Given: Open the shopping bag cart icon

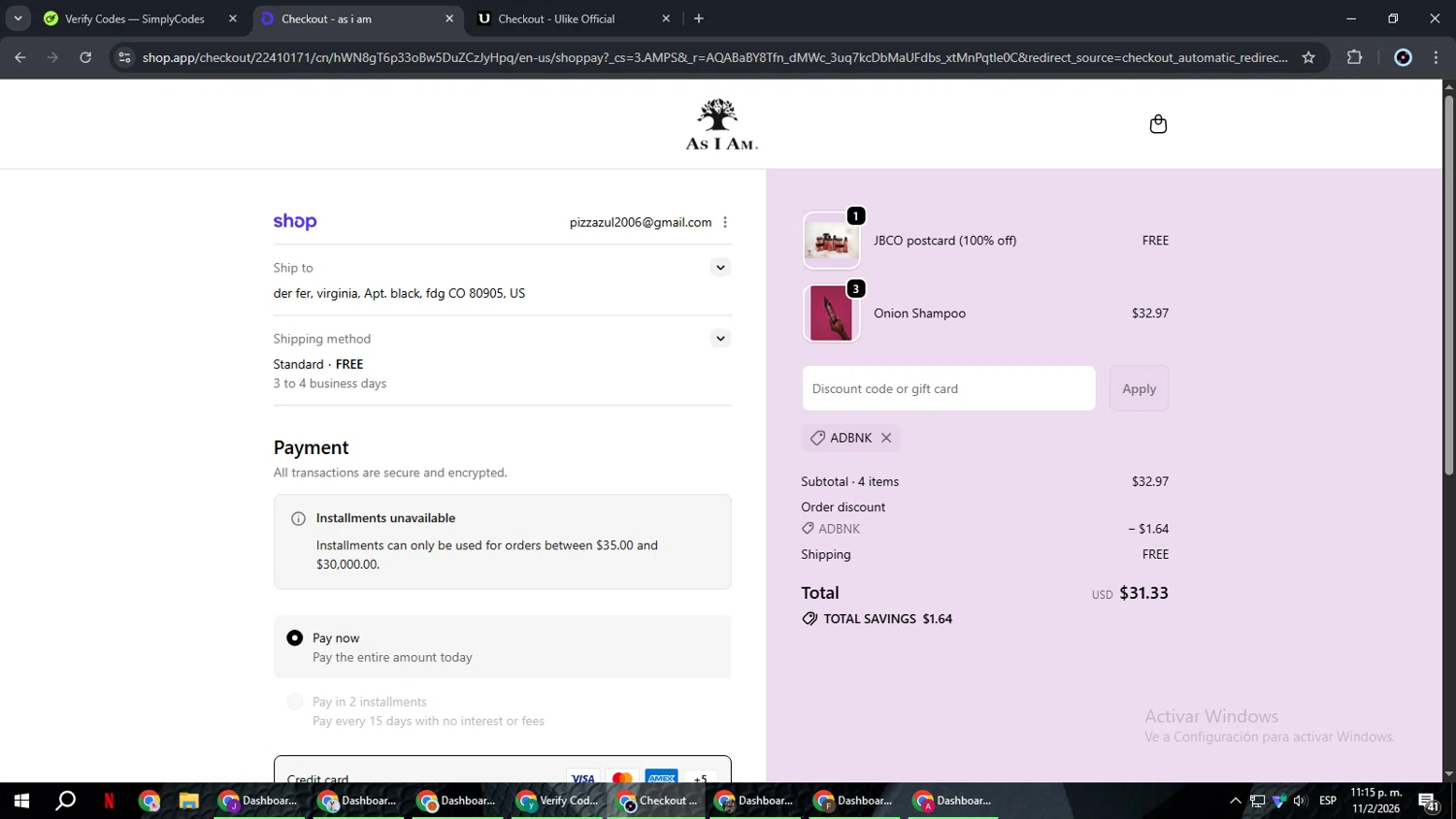Looking at the screenshot, I should [1158, 124].
